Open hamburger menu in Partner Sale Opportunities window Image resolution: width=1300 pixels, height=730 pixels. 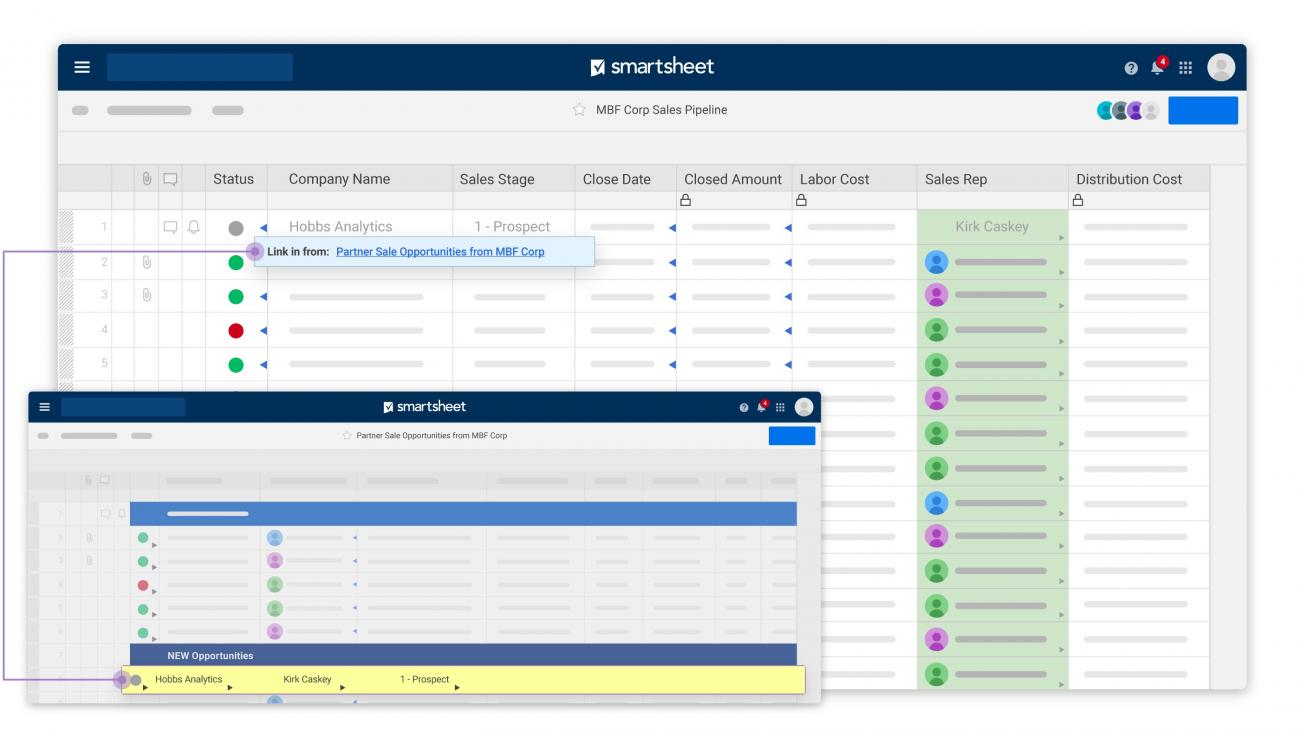(x=44, y=407)
